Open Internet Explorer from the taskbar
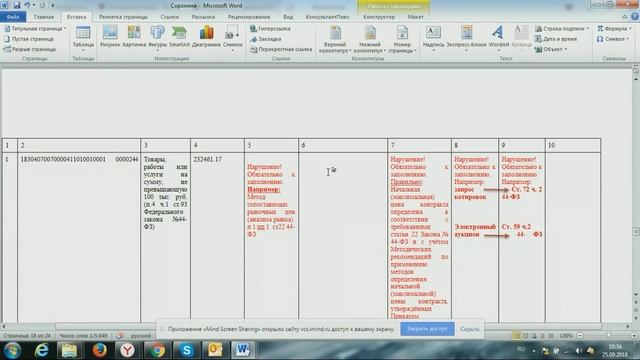Image resolution: width=640 pixels, height=360 pixels. point(42,350)
